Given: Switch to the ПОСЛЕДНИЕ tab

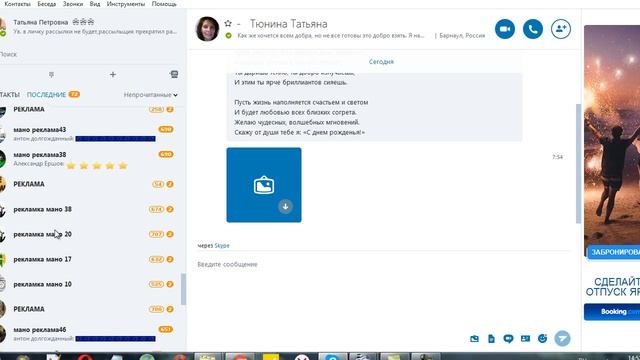Looking at the screenshot, I should click(x=46, y=94).
